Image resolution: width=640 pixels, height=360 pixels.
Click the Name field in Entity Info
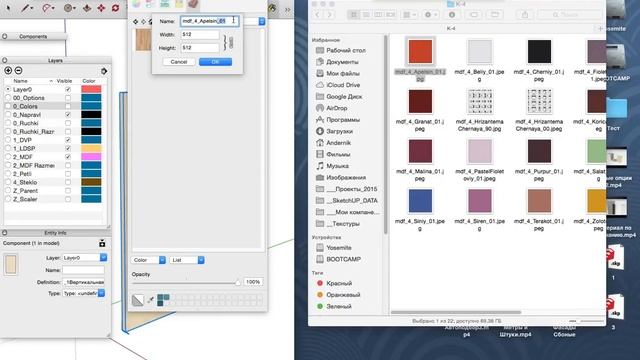83,270
